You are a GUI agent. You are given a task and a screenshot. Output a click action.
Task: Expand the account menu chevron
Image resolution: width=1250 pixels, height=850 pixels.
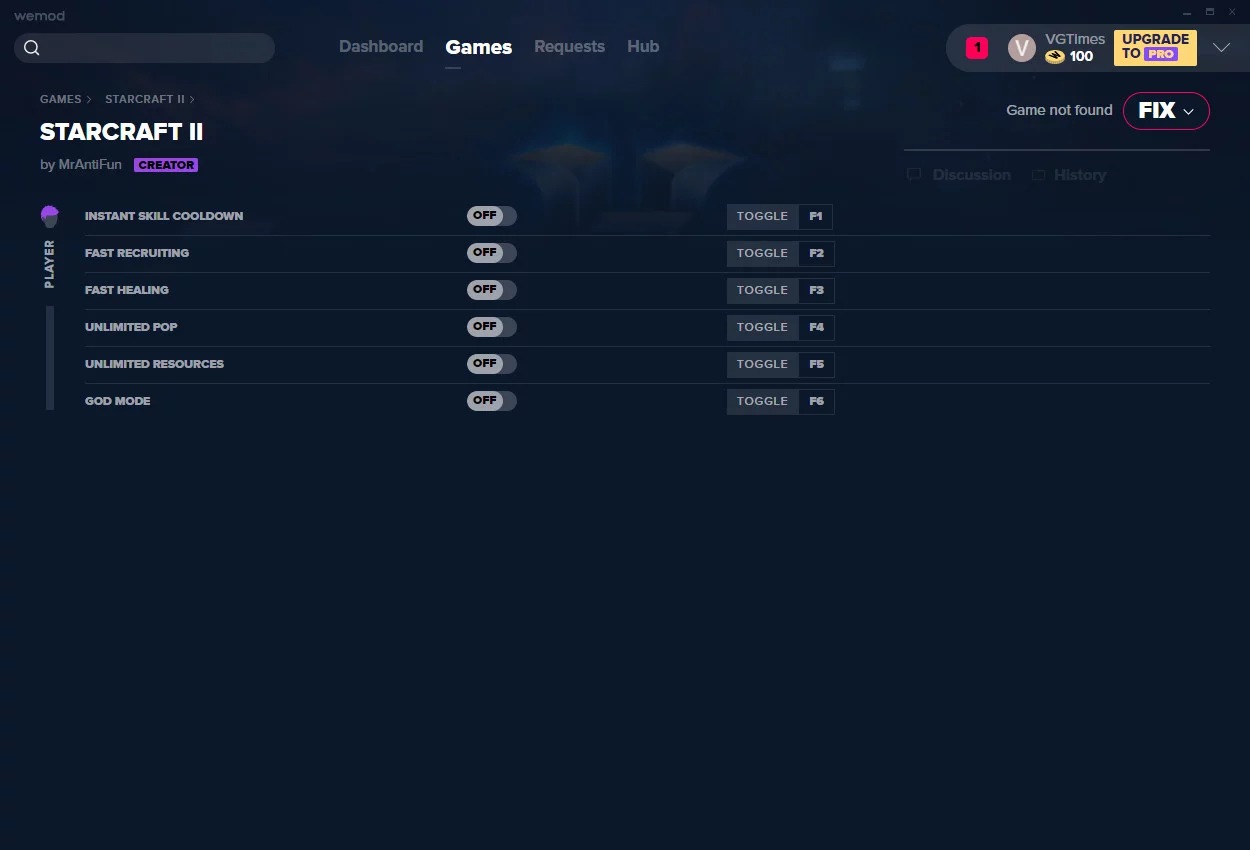pos(1221,48)
